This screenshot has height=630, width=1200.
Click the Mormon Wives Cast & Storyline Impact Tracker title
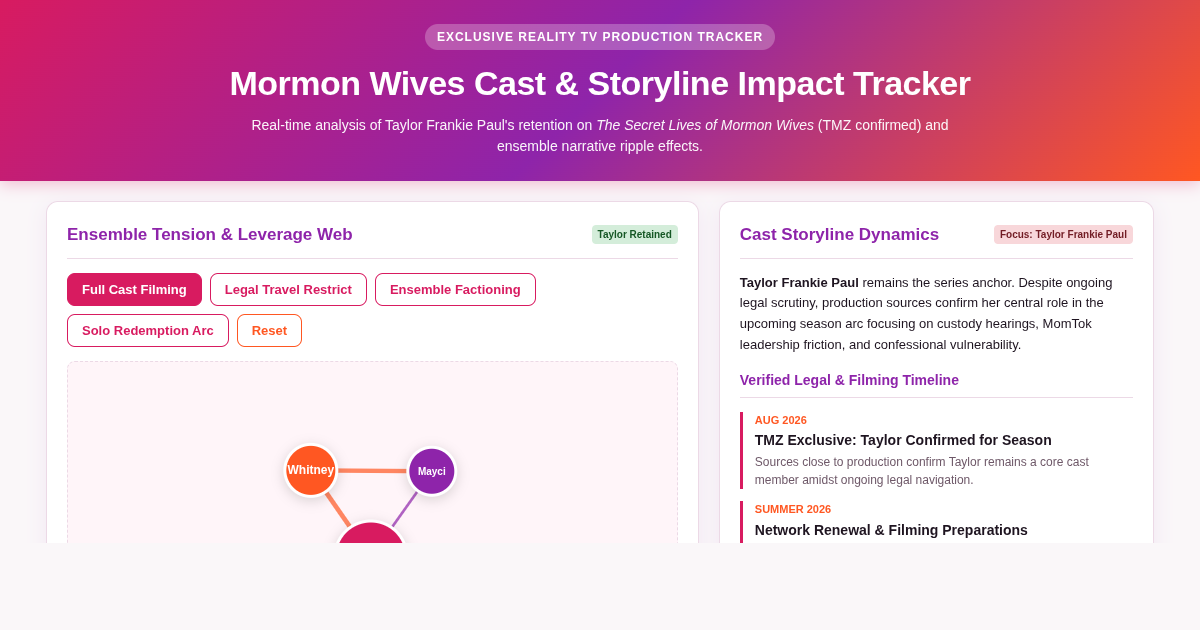(x=600, y=83)
